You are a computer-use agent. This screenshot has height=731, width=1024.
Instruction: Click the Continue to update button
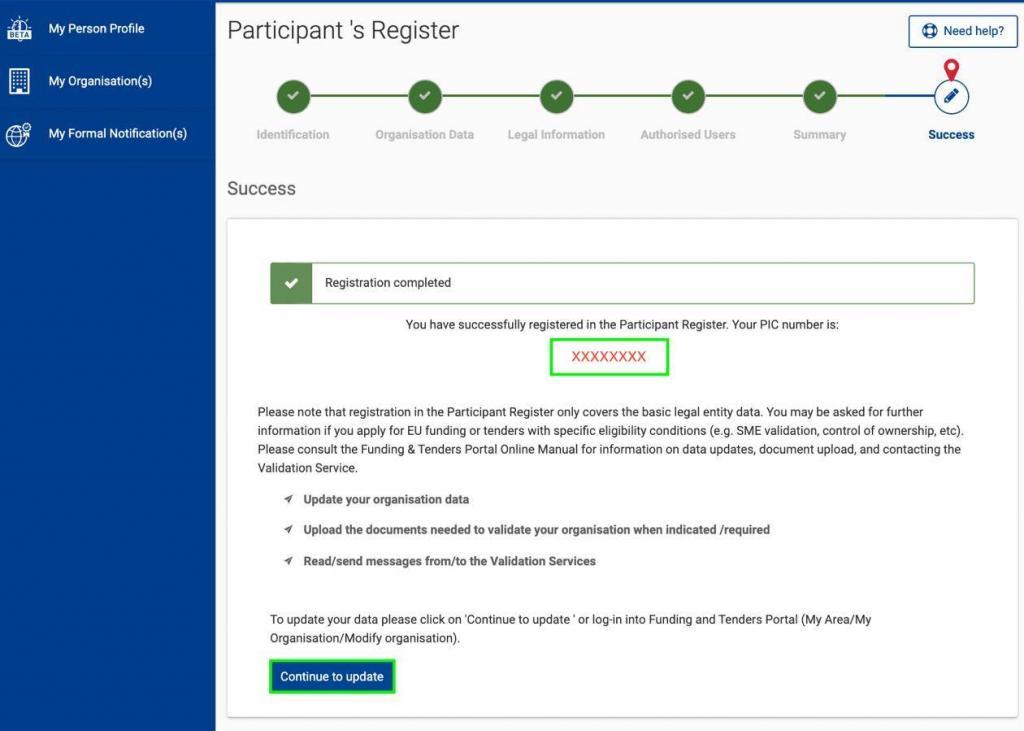(x=332, y=676)
